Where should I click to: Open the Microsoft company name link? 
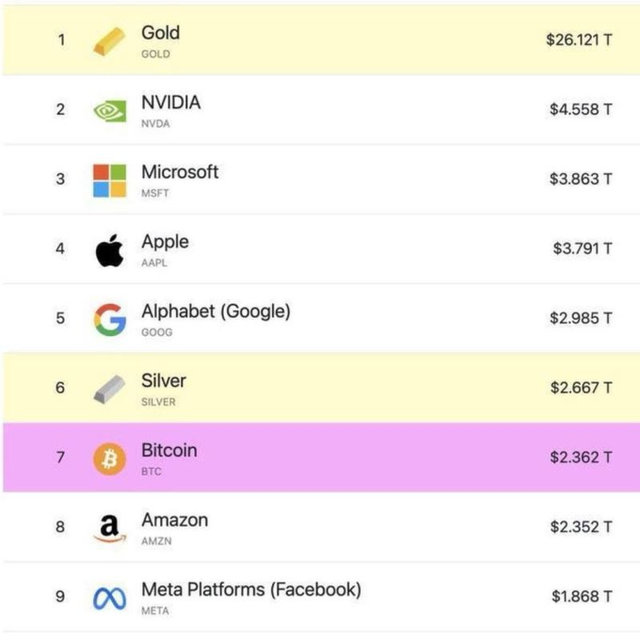(179, 172)
